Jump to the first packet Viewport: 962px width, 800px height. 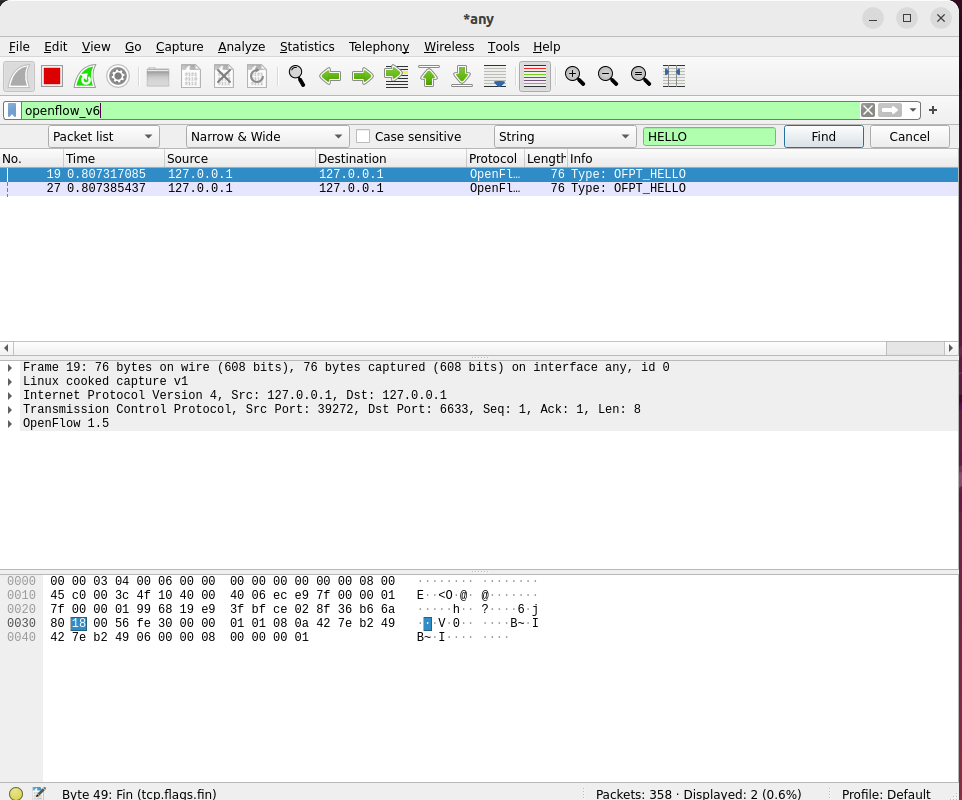(x=429, y=76)
